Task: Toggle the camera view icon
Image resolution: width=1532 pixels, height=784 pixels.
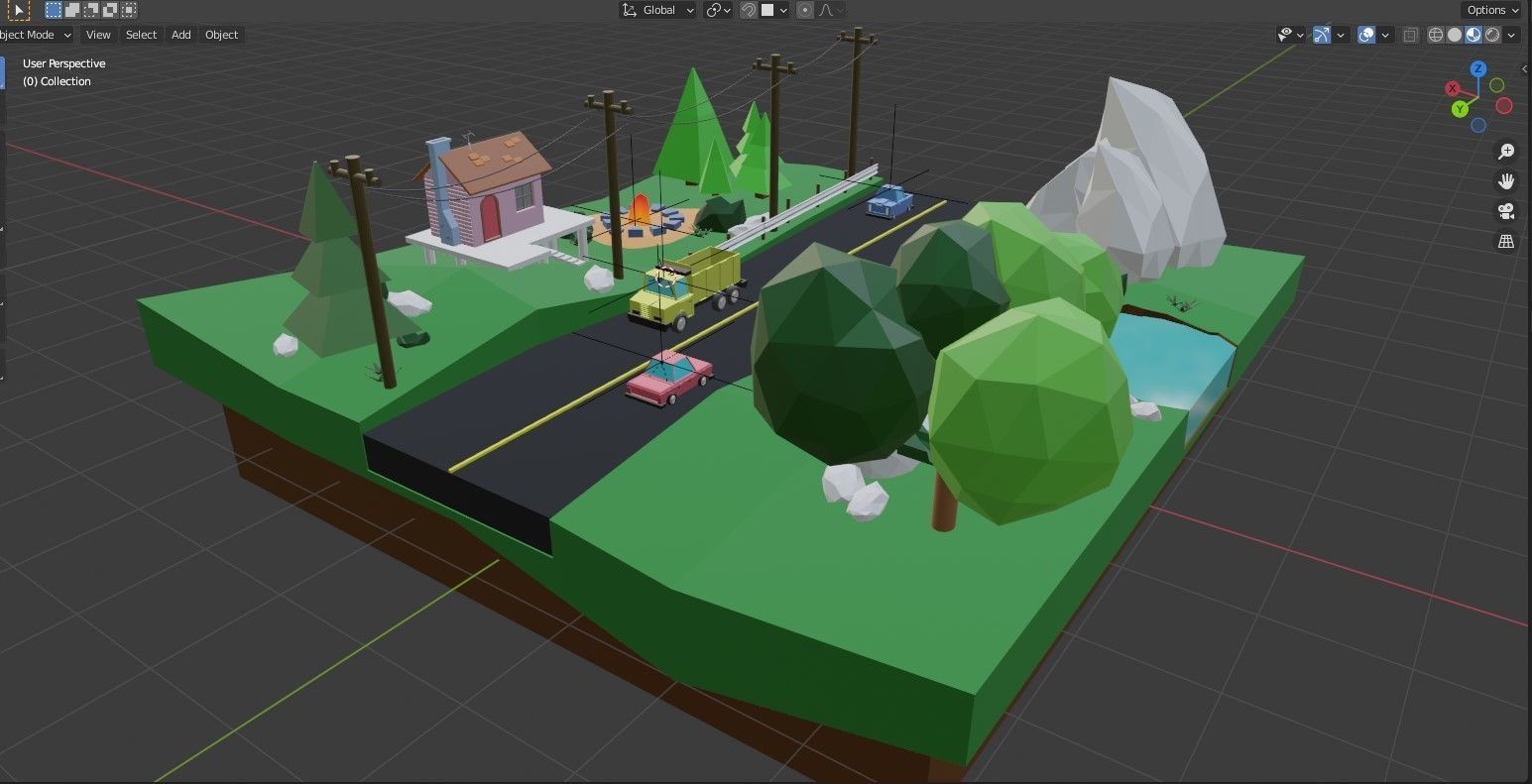Action: click(1506, 210)
